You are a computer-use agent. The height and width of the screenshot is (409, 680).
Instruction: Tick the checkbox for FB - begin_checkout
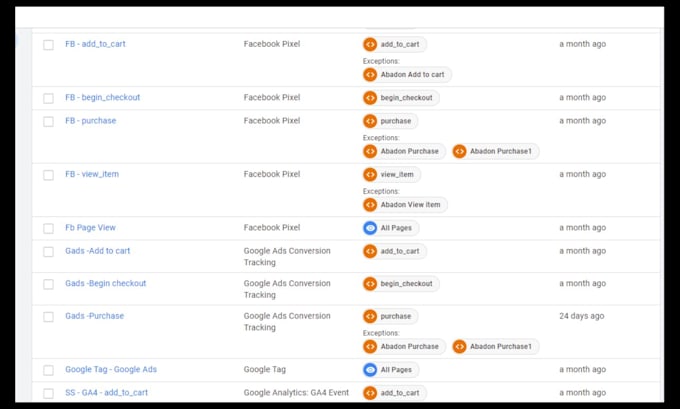(49, 98)
